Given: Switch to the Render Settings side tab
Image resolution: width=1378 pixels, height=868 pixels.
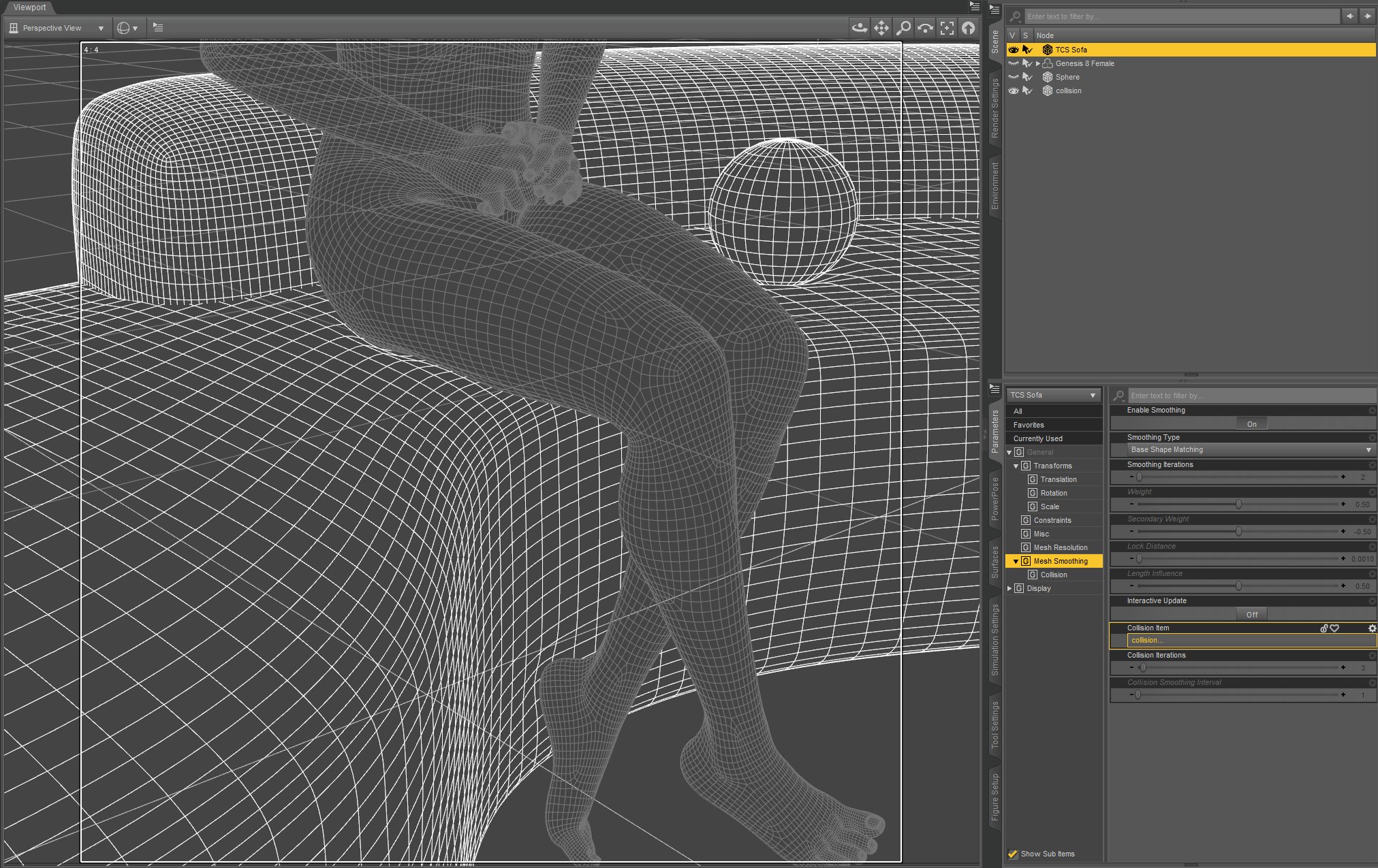Looking at the screenshot, I should 995,108.
